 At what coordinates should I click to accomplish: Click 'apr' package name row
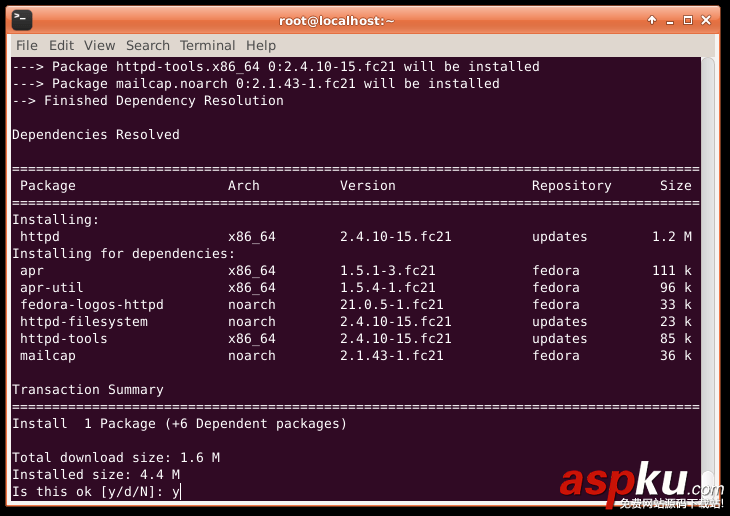pos(32,271)
